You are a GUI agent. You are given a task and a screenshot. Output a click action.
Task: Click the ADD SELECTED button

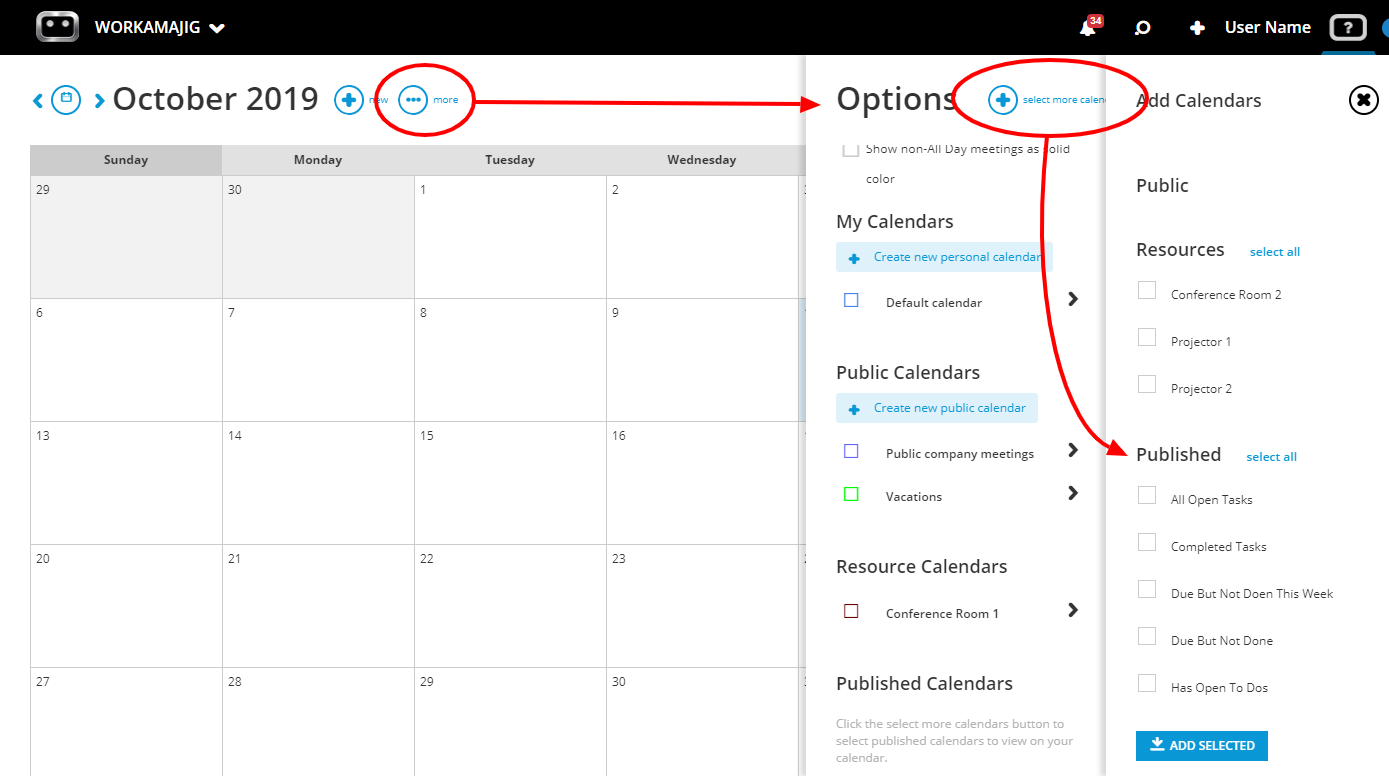1202,746
